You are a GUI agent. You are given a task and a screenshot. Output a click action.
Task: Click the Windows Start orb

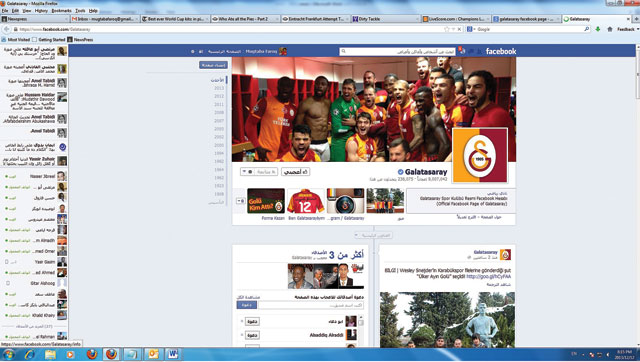coord(9,354)
